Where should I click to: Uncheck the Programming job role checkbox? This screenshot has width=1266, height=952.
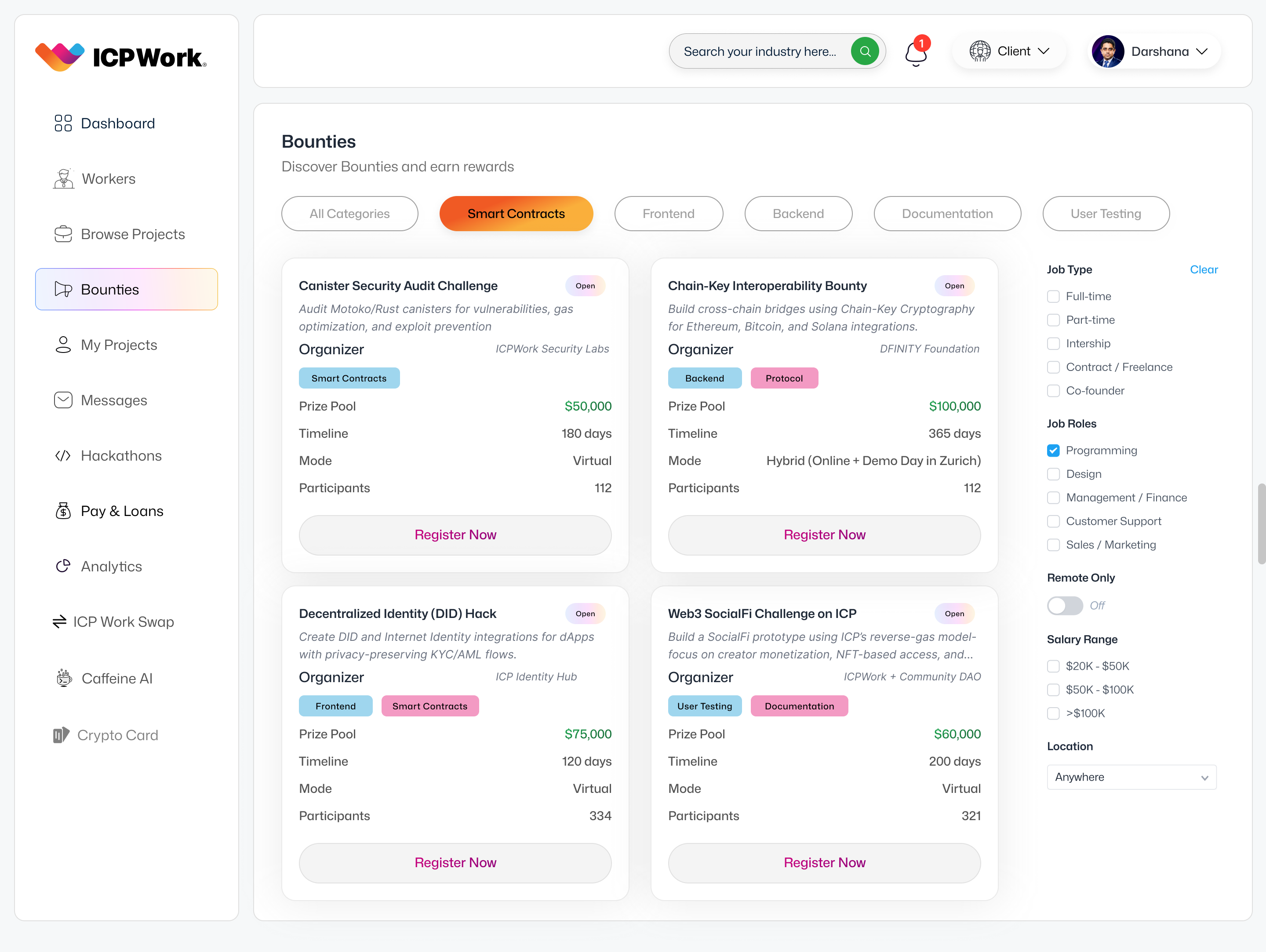1053,451
